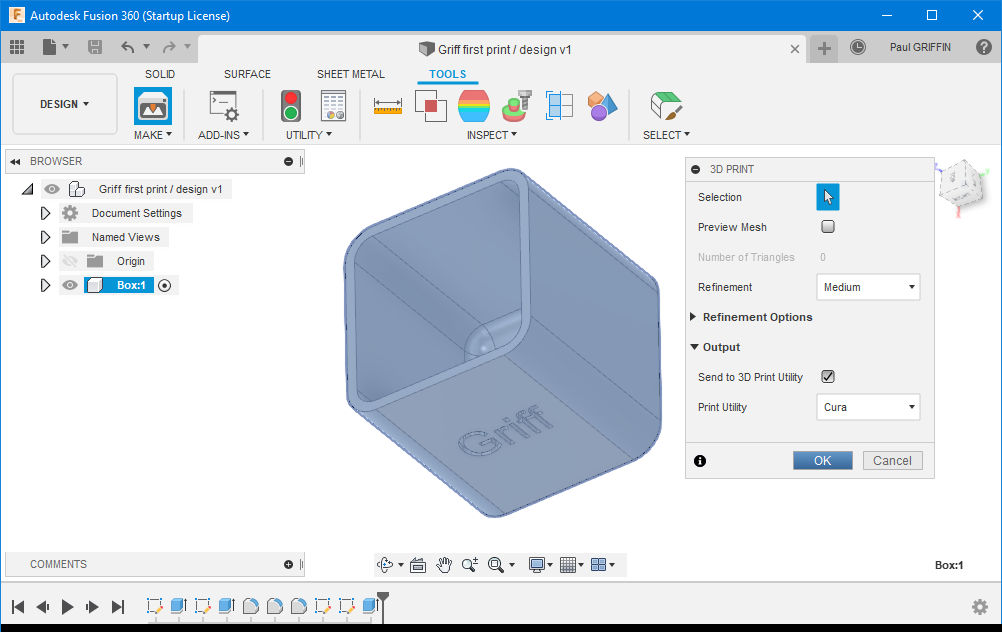Undo the last action

(x=128, y=47)
